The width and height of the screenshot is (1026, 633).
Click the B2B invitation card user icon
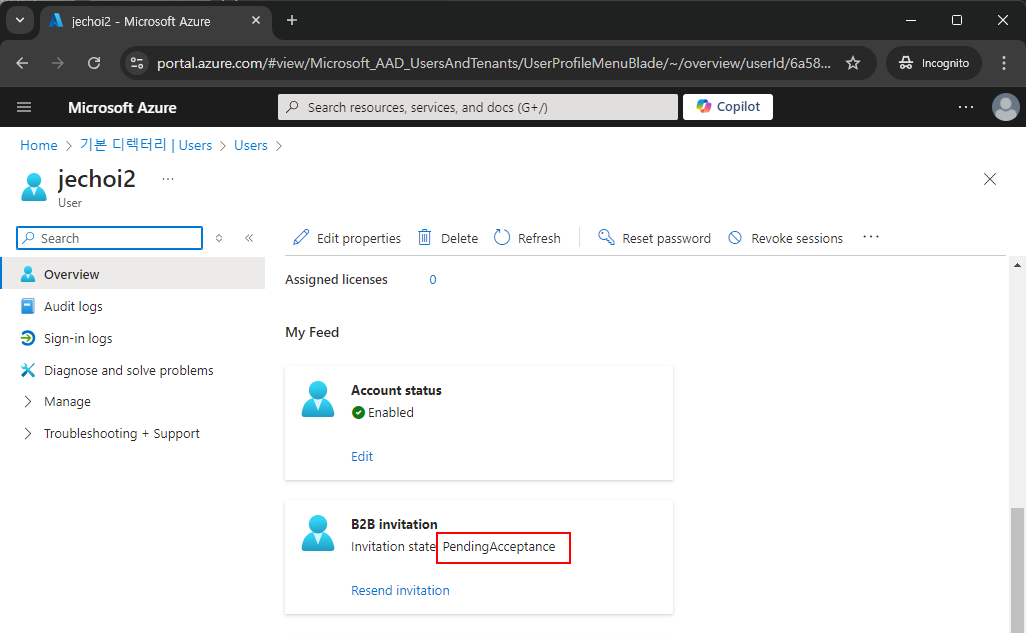coord(318,533)
